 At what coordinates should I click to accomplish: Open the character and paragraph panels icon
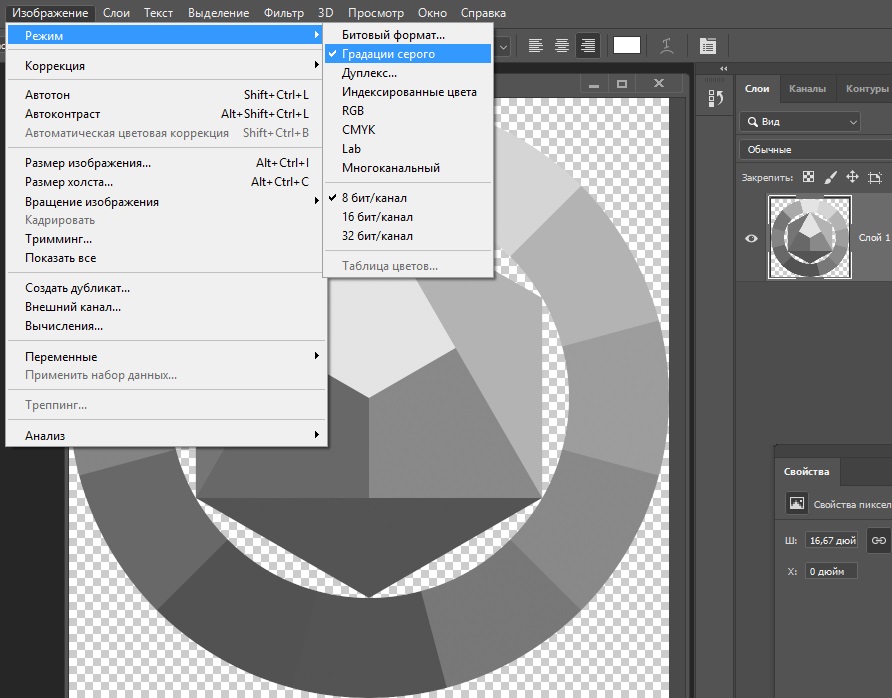708,45
